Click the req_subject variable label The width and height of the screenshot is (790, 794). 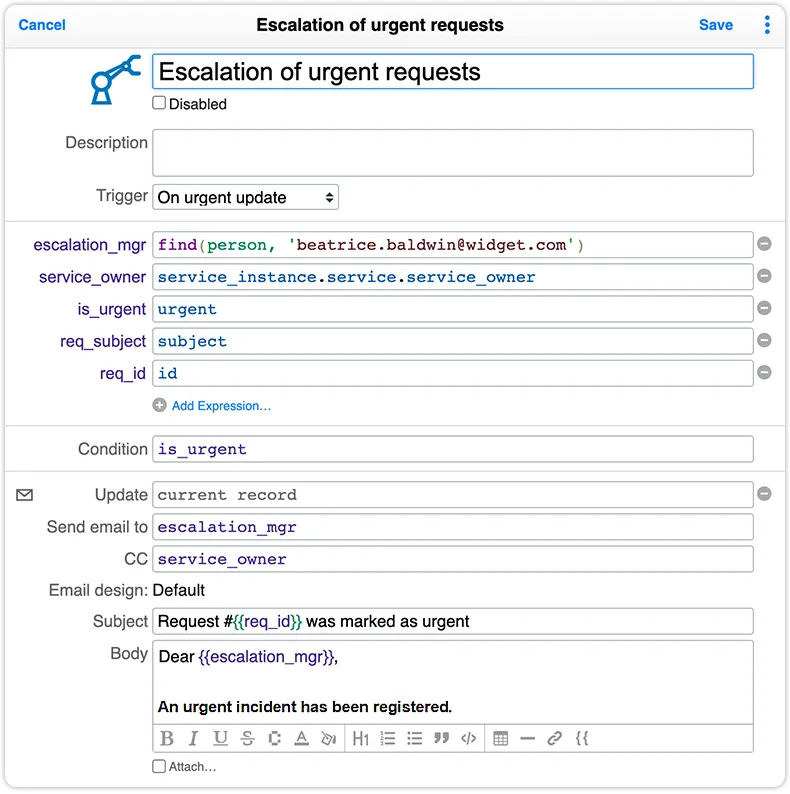point(103,341)
